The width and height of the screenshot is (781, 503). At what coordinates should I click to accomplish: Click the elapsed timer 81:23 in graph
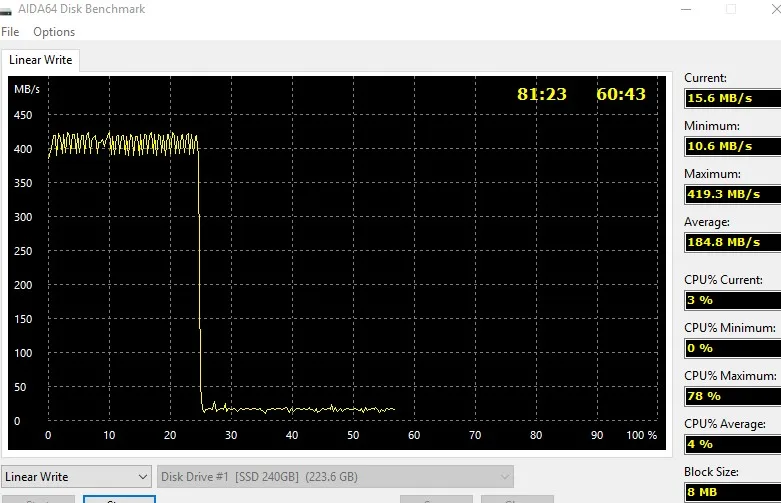point(542,94)
